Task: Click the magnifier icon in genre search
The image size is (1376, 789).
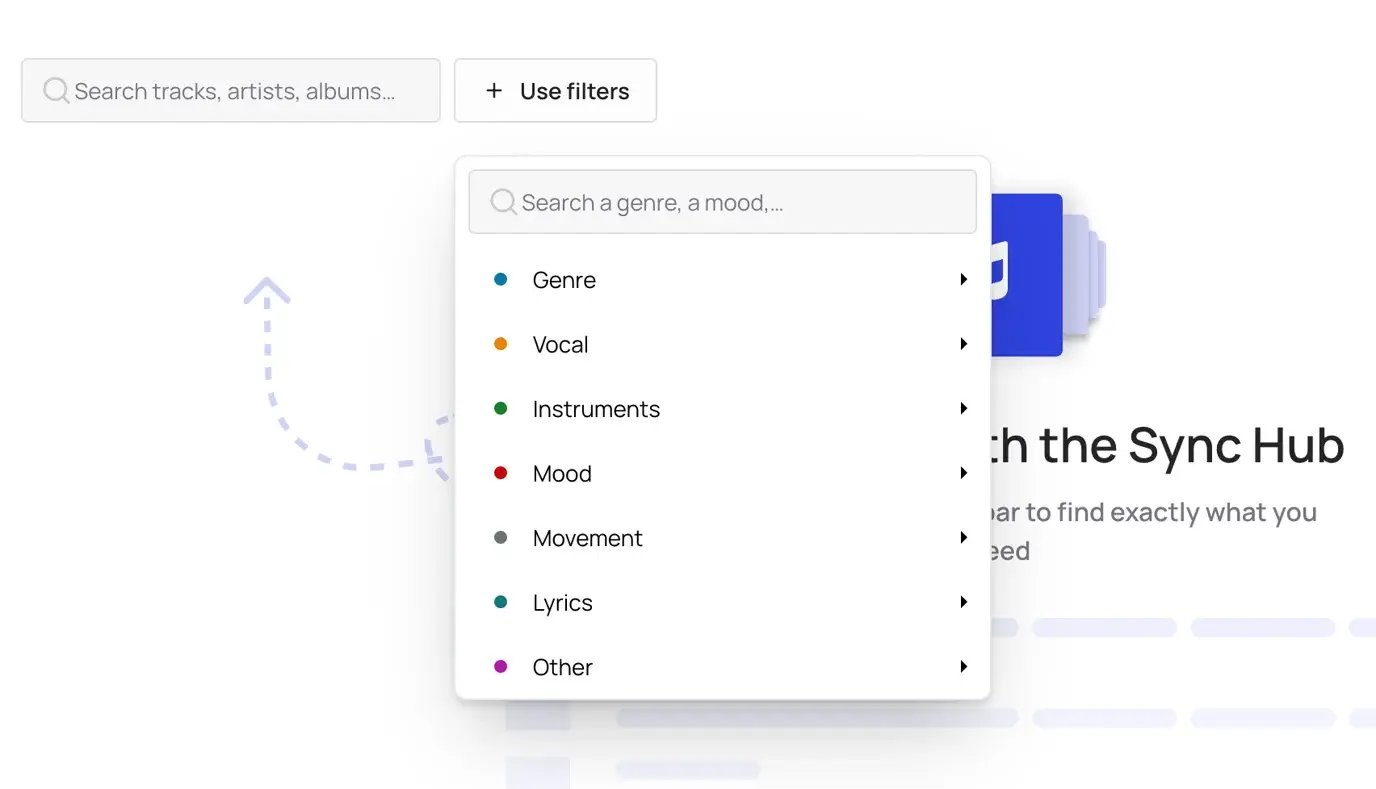Action: (x=503, y=203)
